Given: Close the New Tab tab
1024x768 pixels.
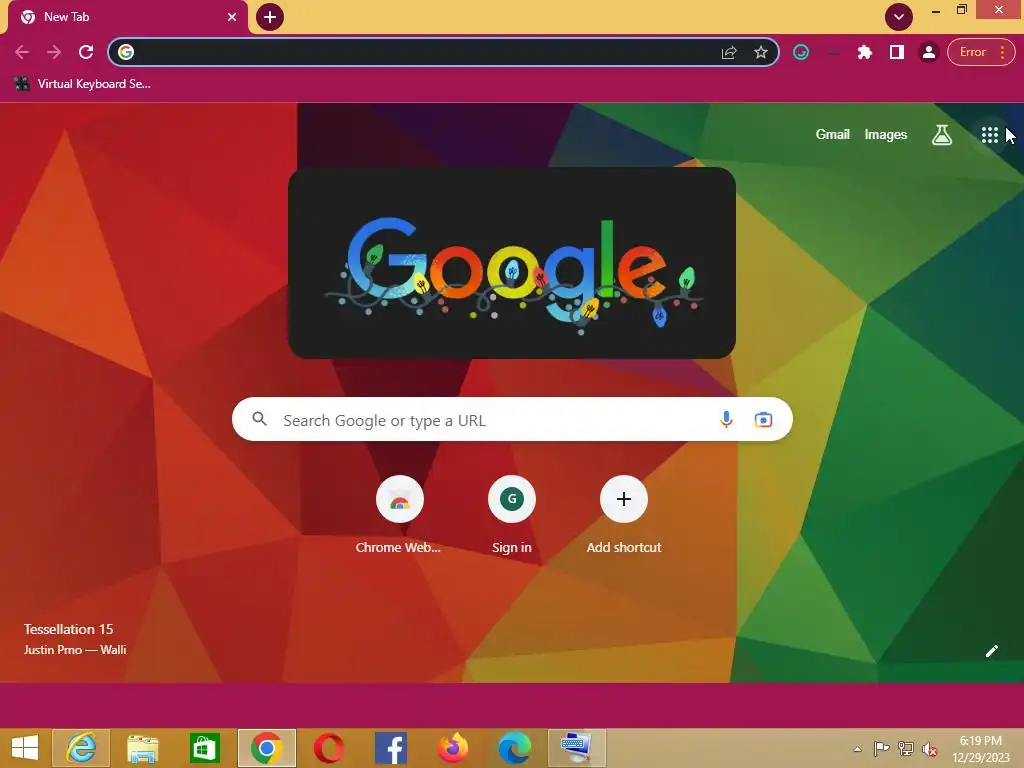Looking at the screenshot, I should click(232, 17).
